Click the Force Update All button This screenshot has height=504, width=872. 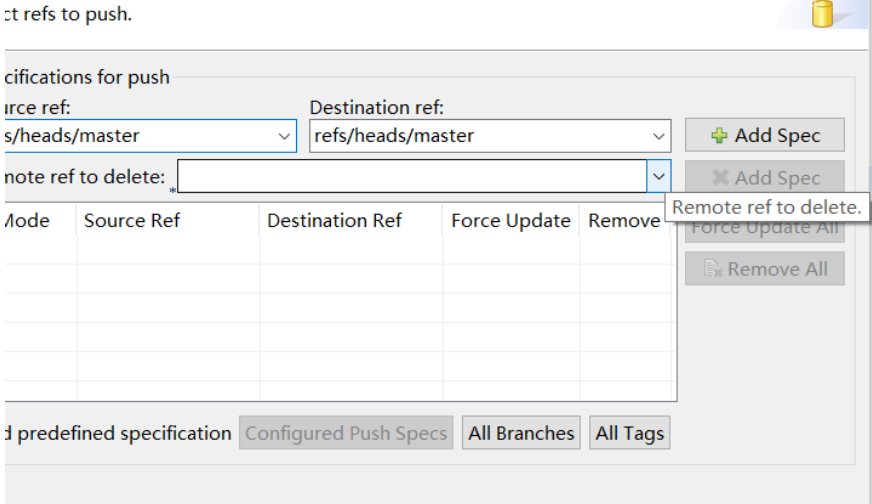[764, 229]
